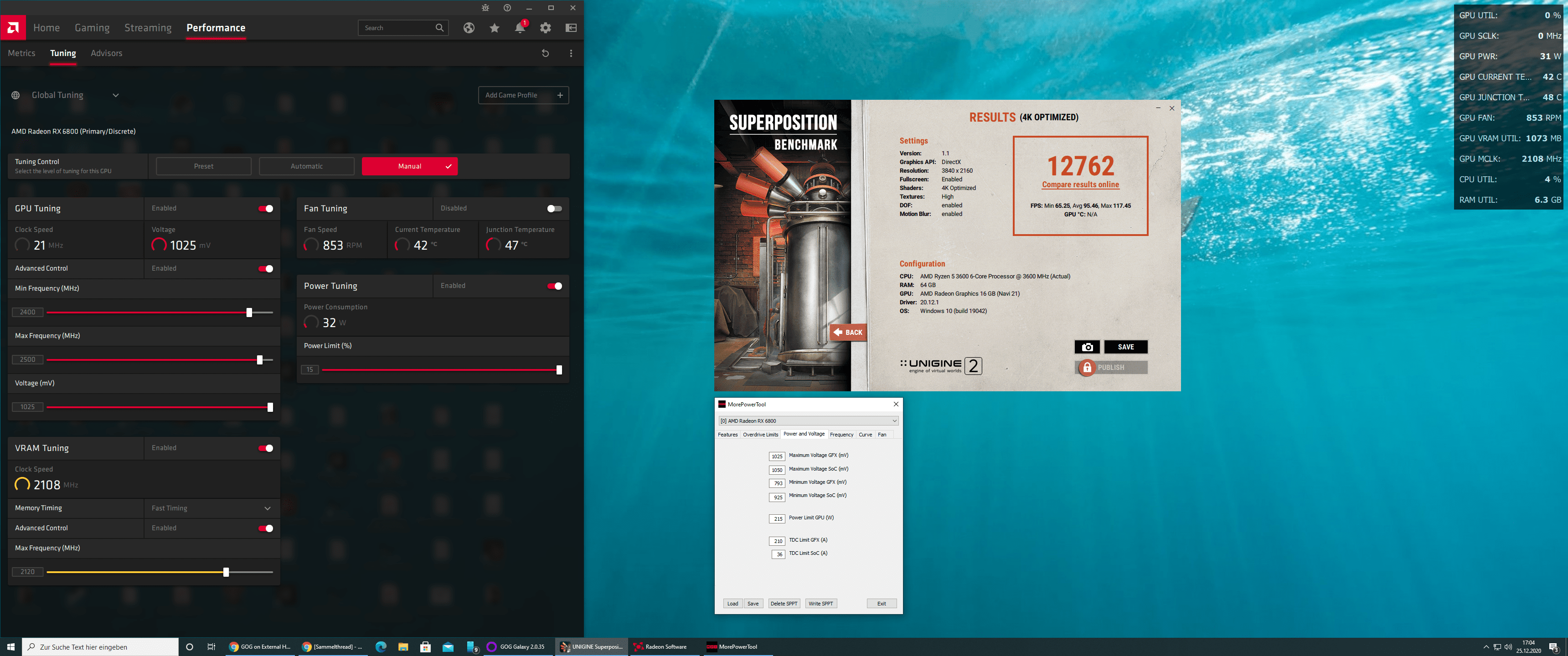Open MorePowerTool GPU selection dropdown

coord(808,421)
